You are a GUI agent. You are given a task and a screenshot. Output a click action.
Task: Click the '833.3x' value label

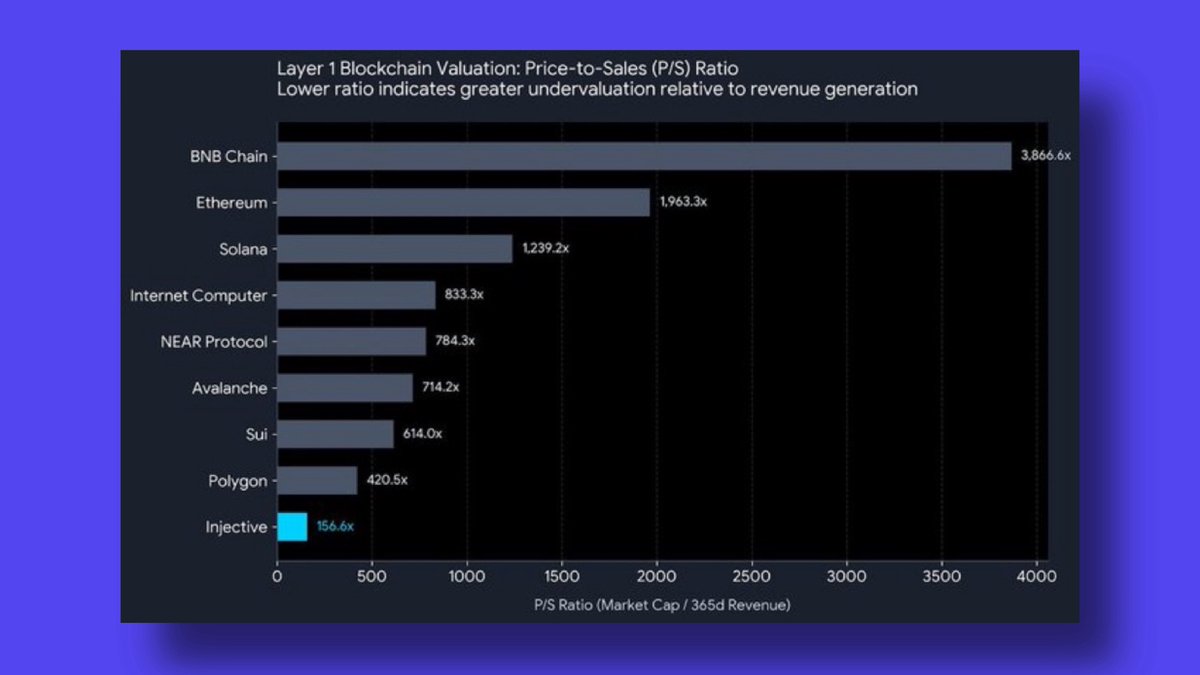tap(464, 295)
